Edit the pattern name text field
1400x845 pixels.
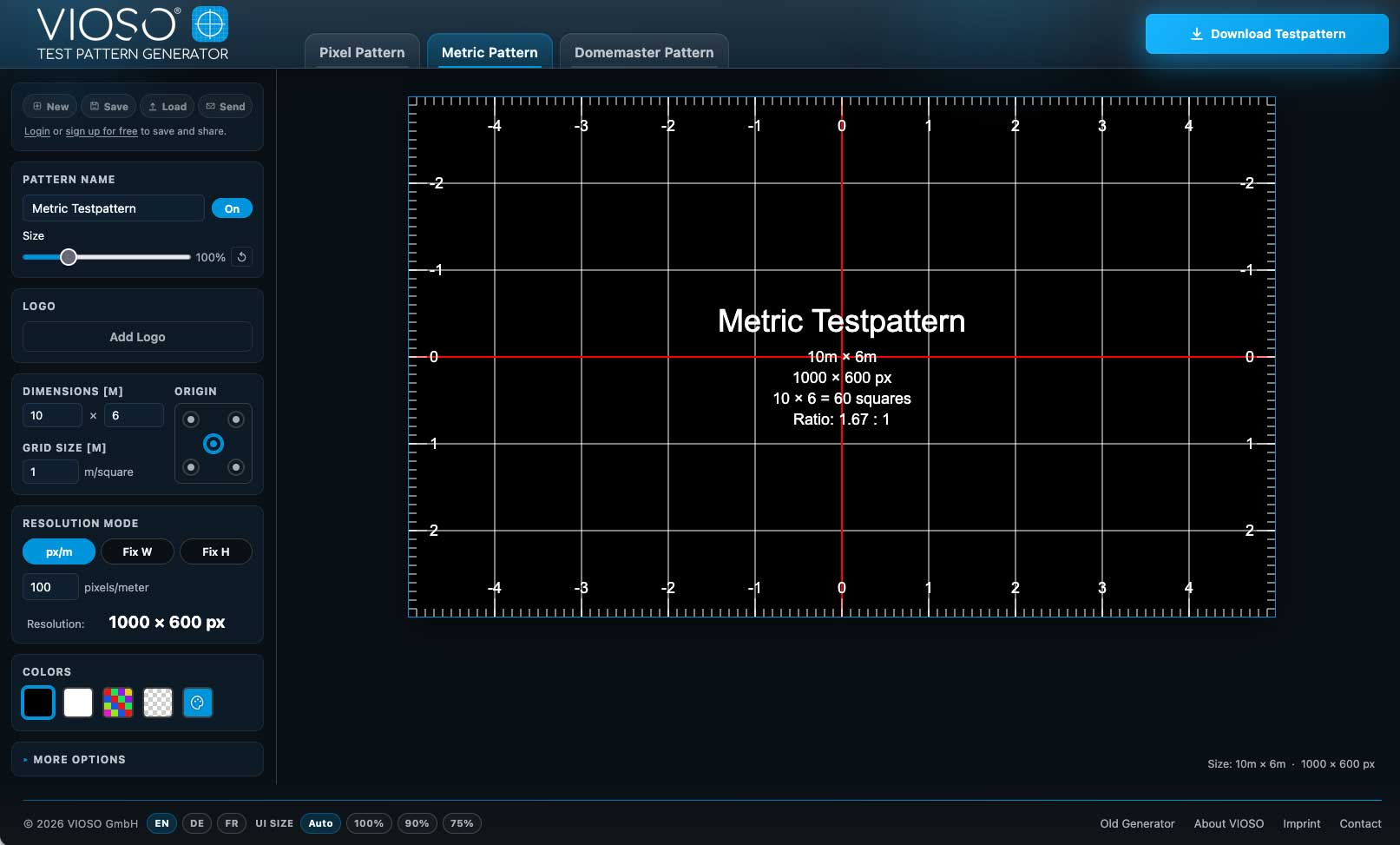click(x=113, y=208)
